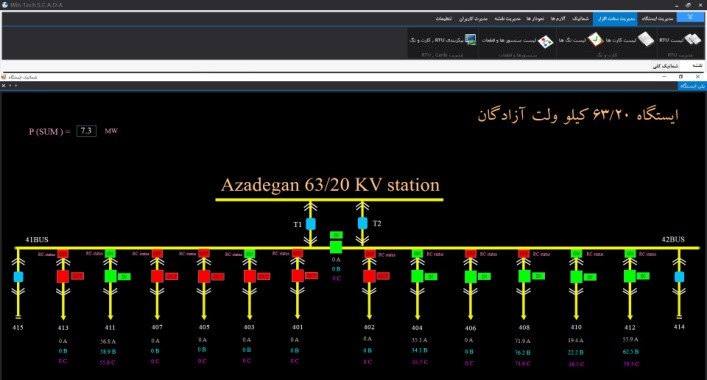707x380 pixels.
Task: Toggle RC status ON indicator of feeder 403
Action: click(250, 254)
